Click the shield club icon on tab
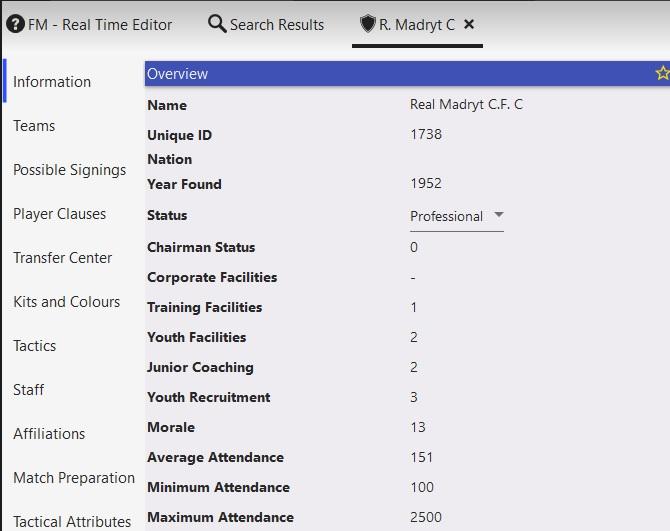The image size is (670, 531). point(367,24)
